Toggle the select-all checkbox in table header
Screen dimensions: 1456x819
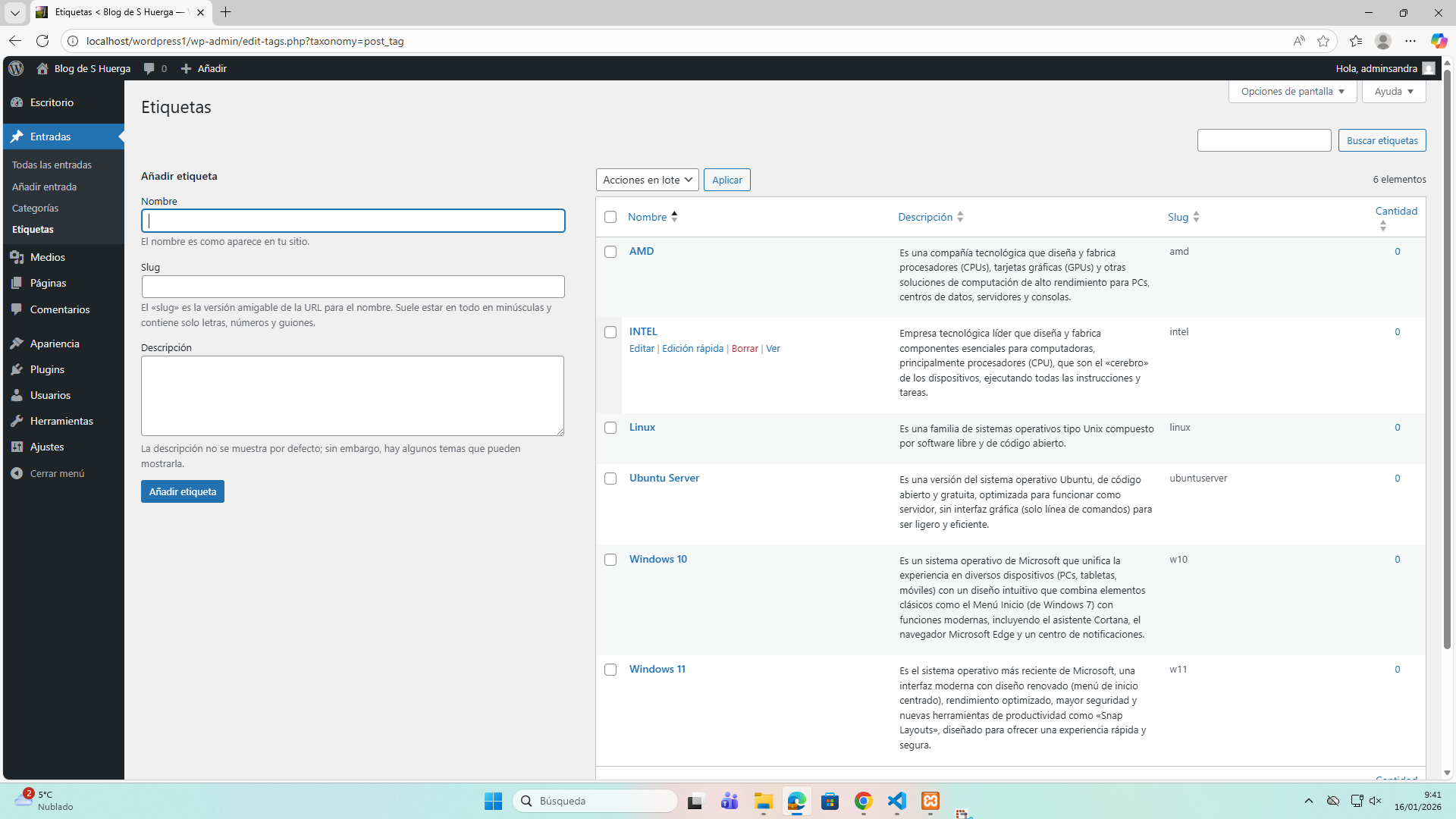[x=610, y=217]
